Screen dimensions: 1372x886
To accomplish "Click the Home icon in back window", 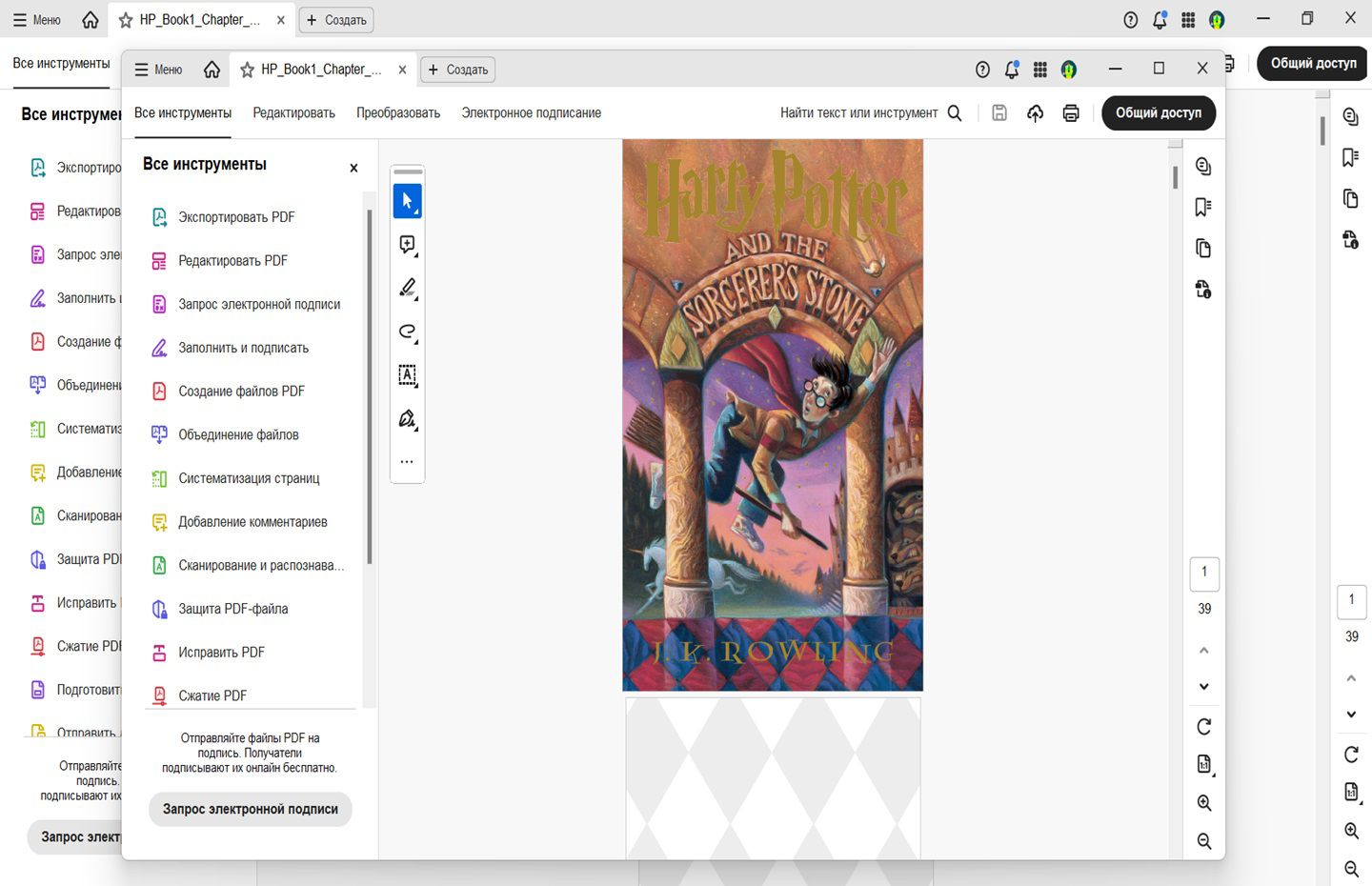I will pyautogui.click(x=91, y=19).
